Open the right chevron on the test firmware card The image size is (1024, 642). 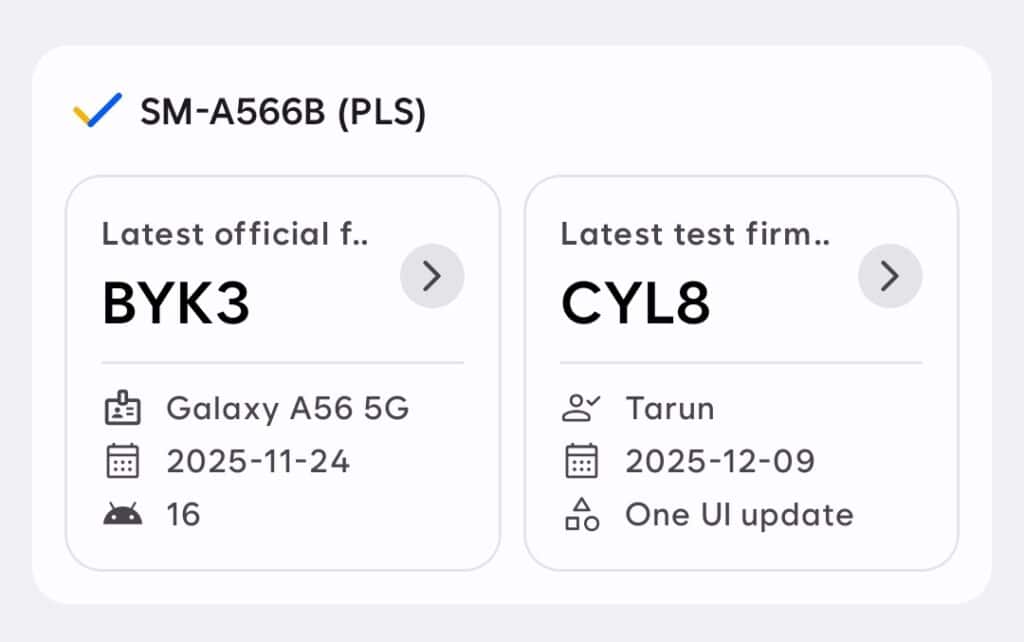pos(889,276)
